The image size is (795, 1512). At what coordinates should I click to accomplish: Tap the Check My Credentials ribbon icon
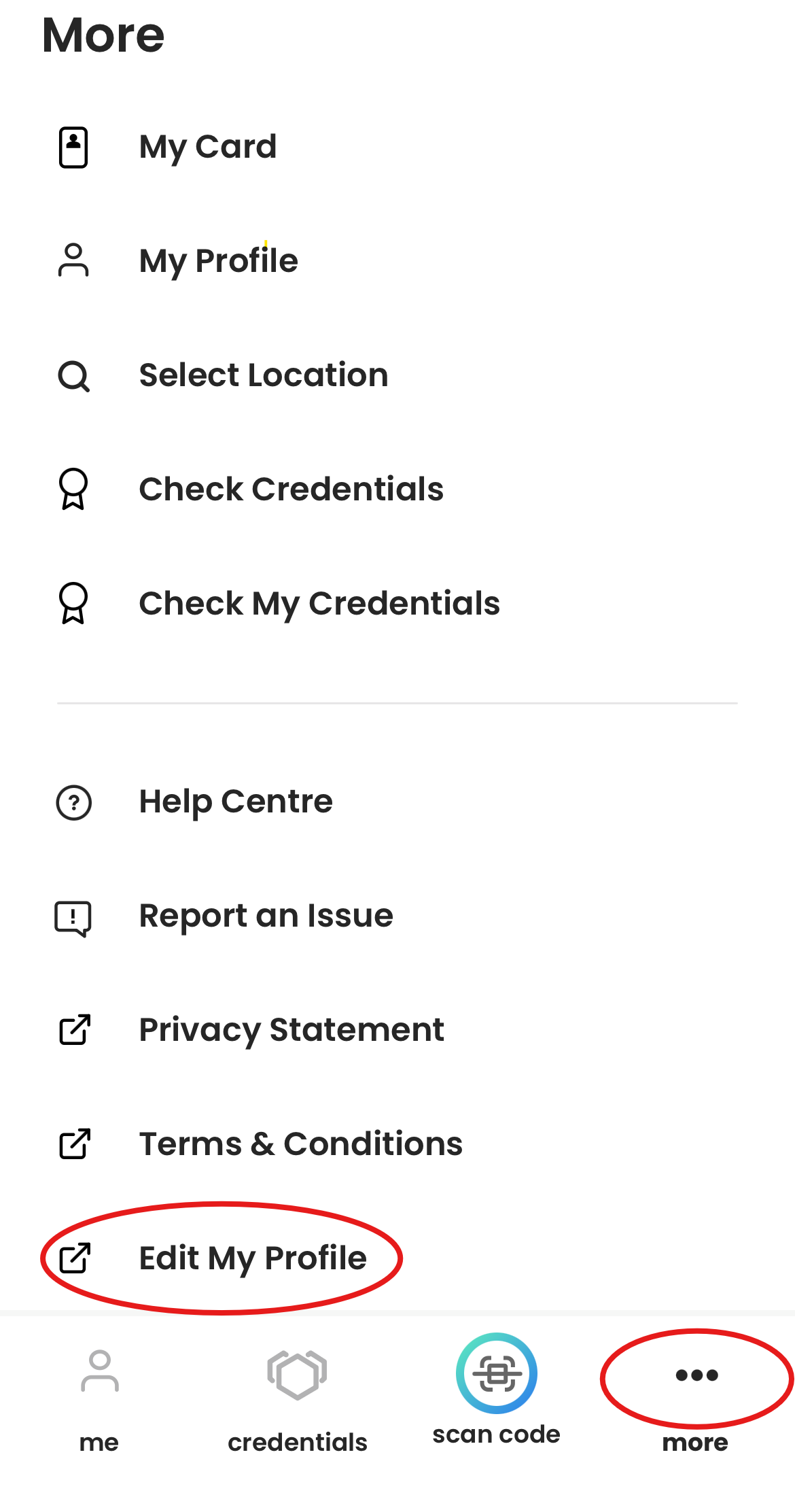73,603
